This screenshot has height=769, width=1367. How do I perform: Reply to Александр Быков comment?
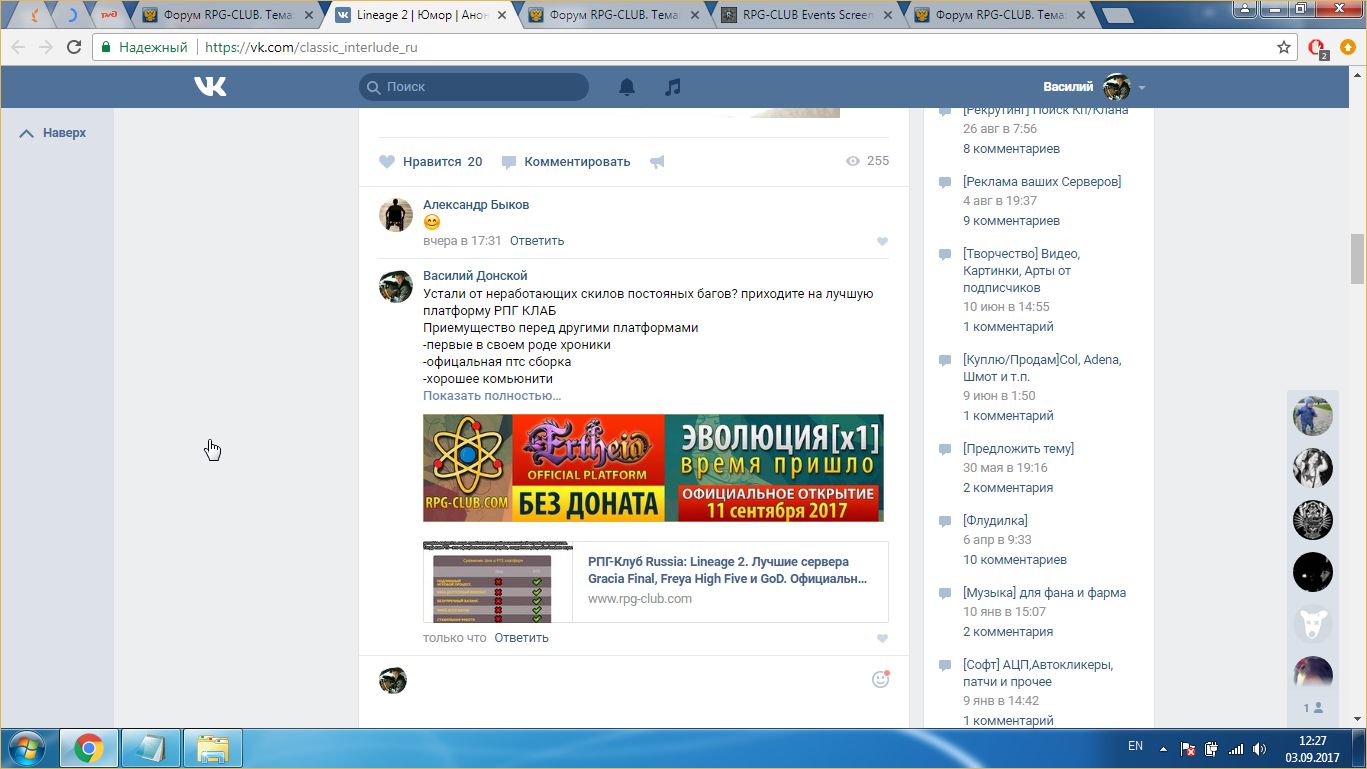point(537,240)
